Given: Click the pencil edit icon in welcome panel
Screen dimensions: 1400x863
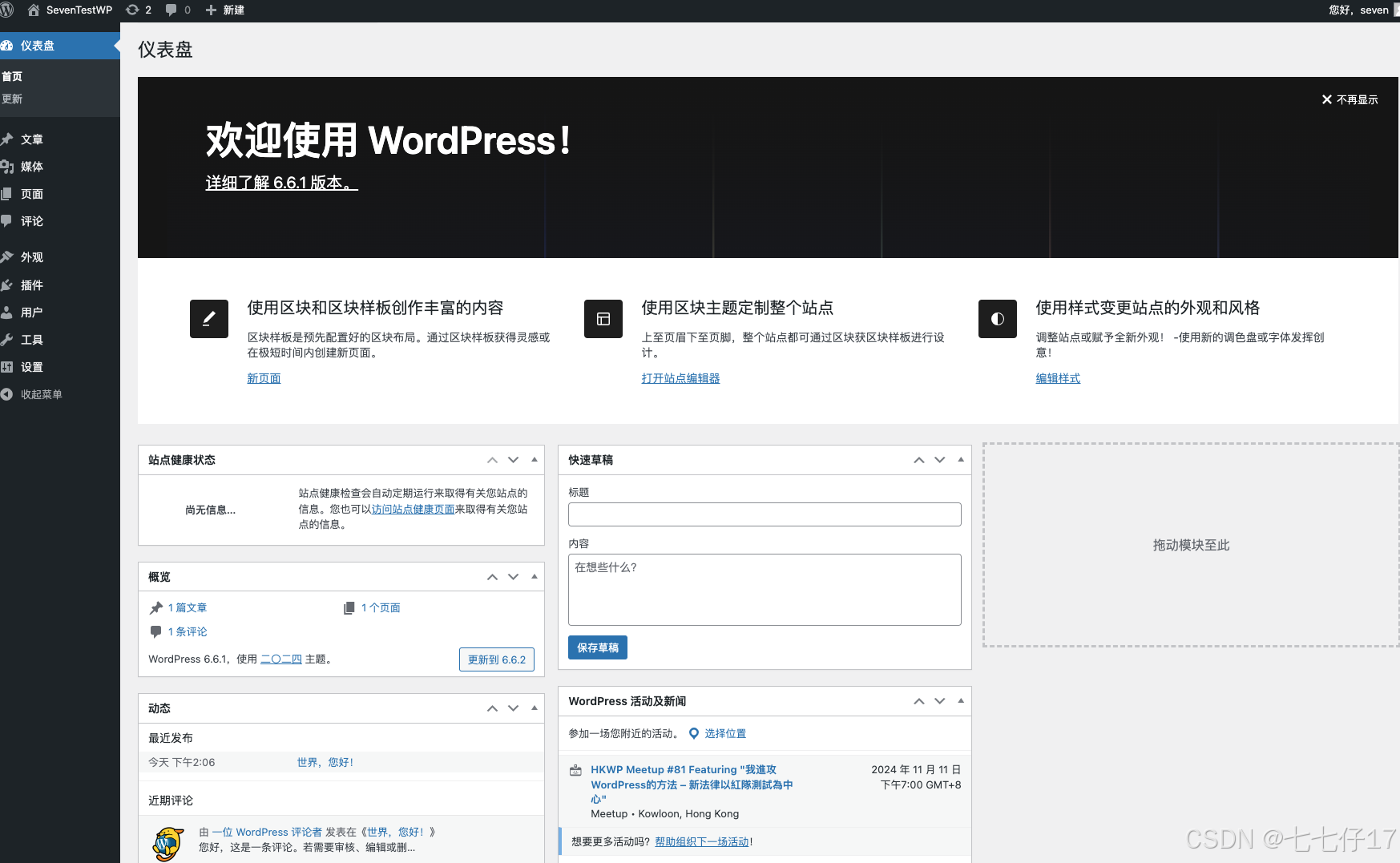Looking at the screenshot, I should pyautogui.click(x=209, y=319).
